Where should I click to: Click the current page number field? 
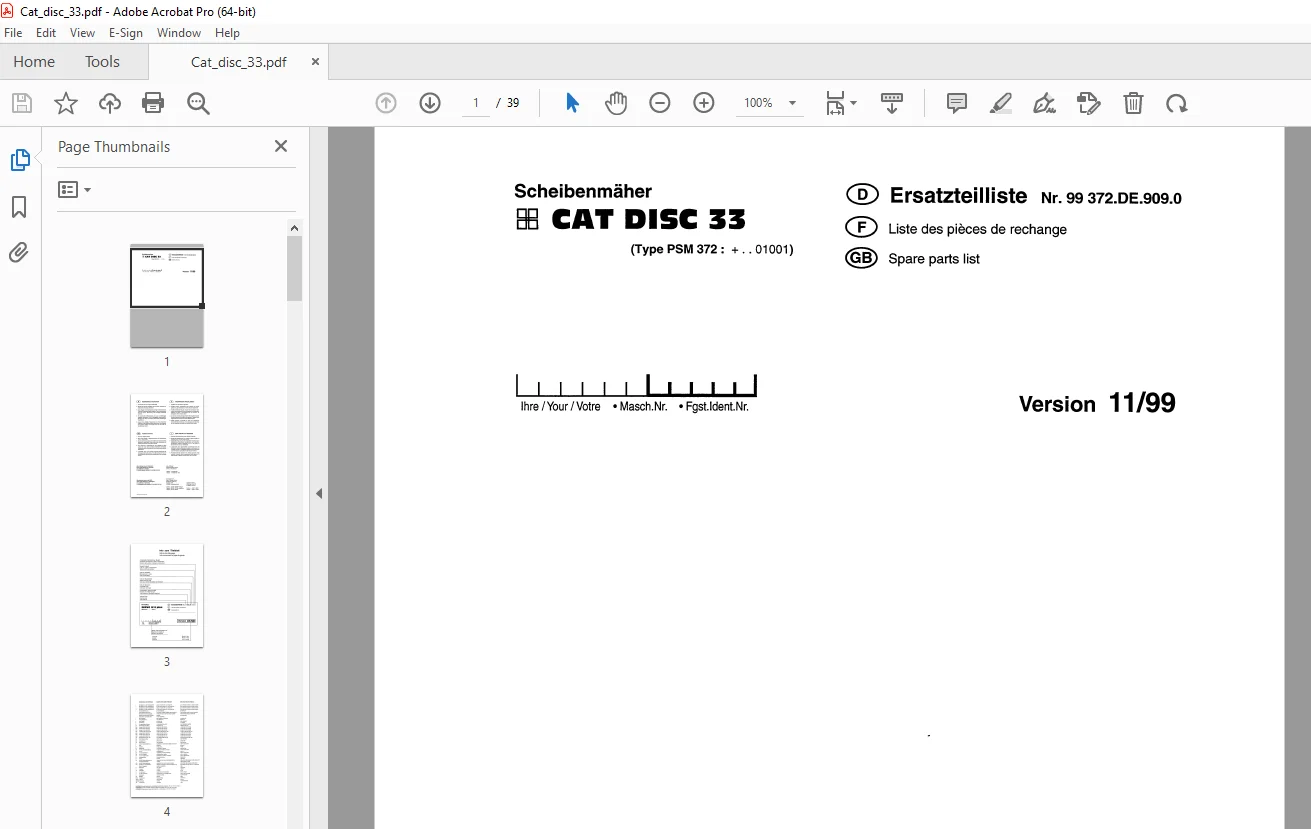(x=476, y=103)
